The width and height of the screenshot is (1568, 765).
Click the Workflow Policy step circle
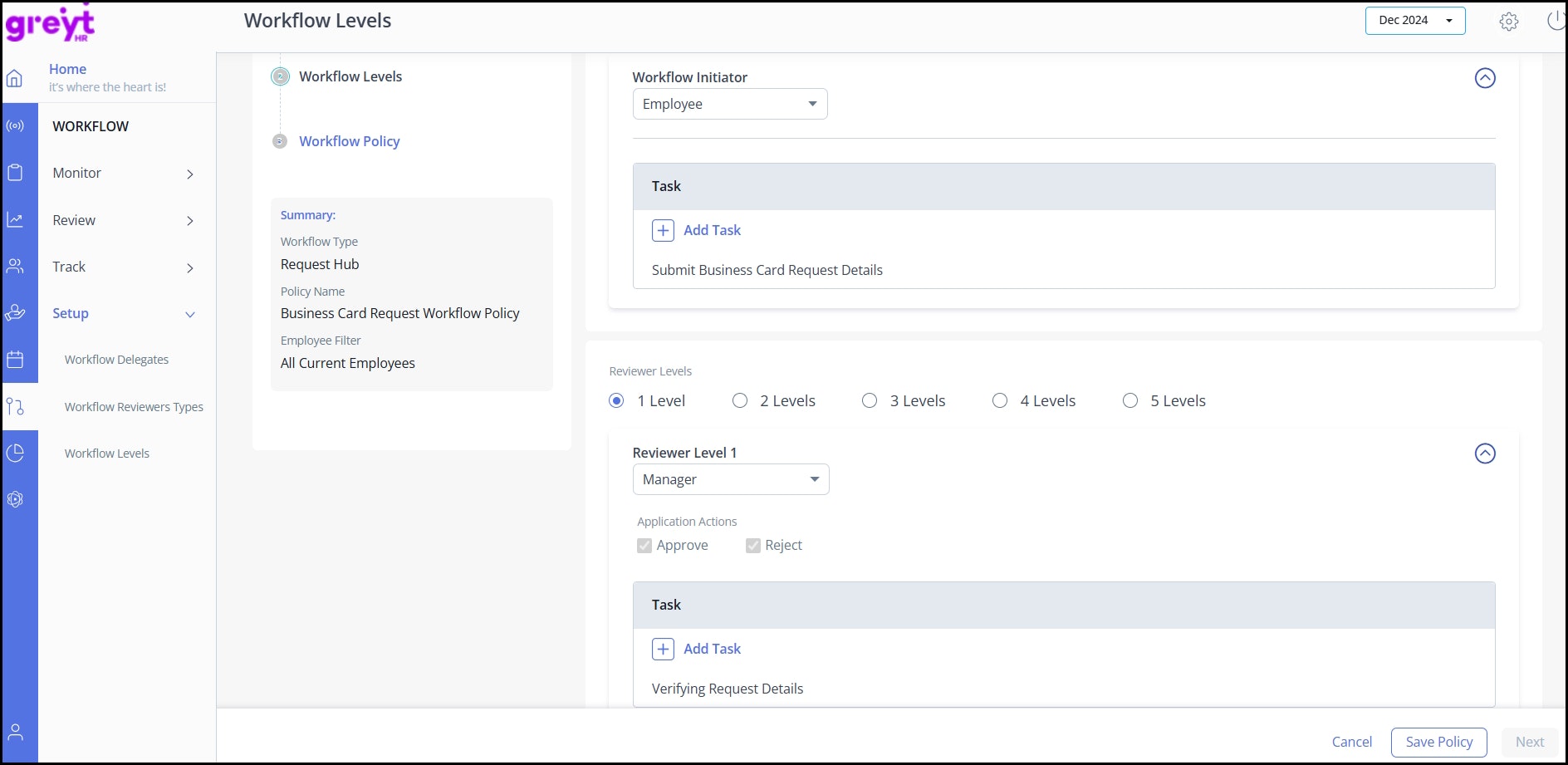[280, 141]
